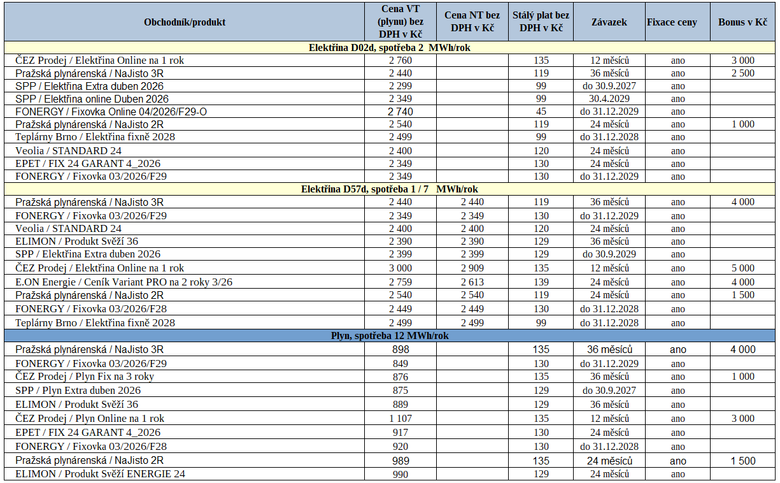The height and width of the screenshot is (483, 780).
Task: Select the 1 107 gas price cell
Action: coord(400,418)
